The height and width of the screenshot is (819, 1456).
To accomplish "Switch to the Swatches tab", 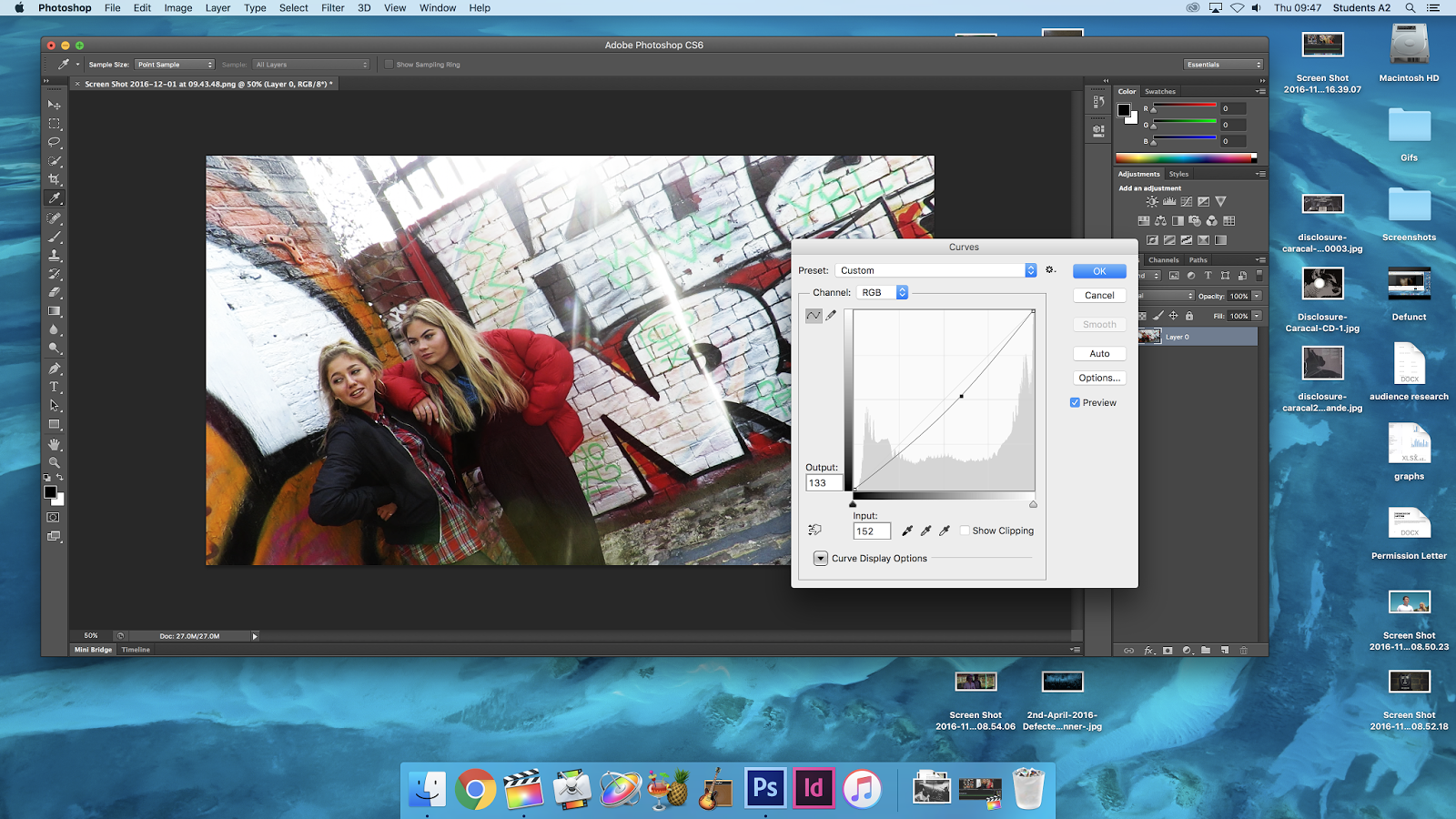I will click(1160, 92).
